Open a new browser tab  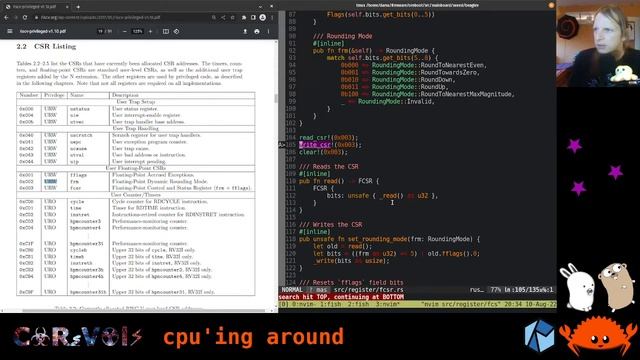click(x=78, y=7)
